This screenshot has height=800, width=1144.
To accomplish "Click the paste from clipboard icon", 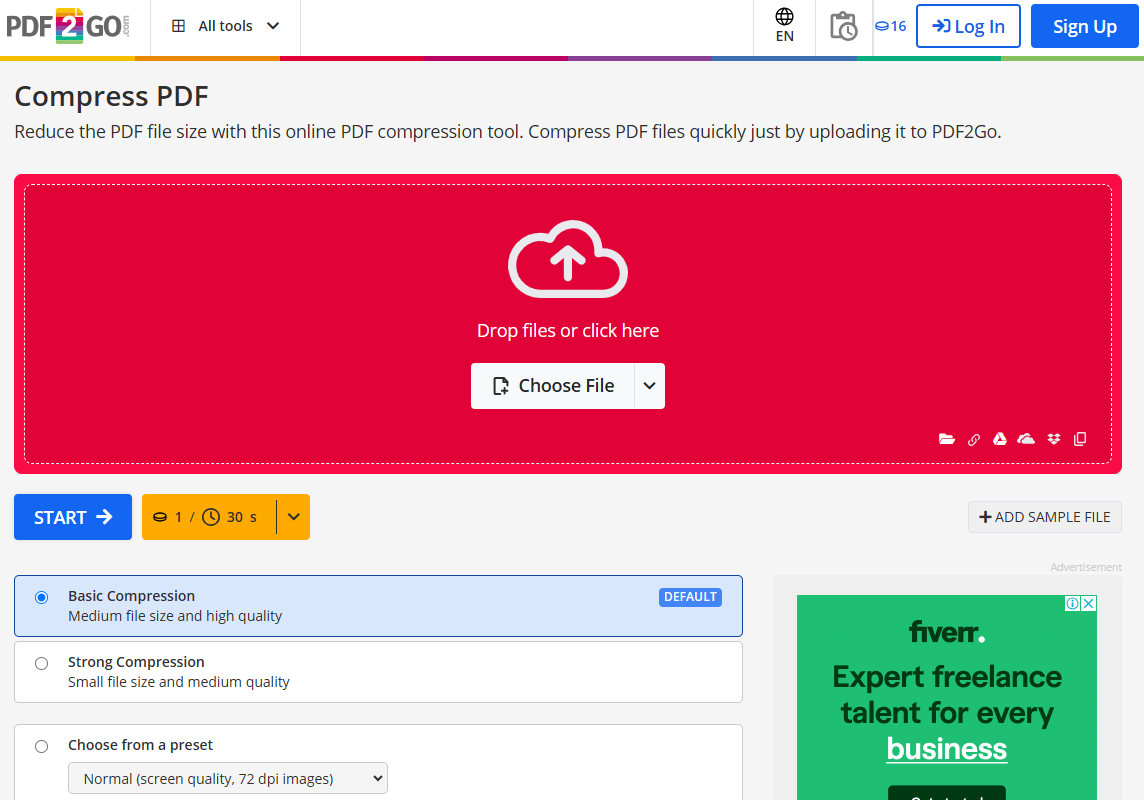I will 1080,439.
